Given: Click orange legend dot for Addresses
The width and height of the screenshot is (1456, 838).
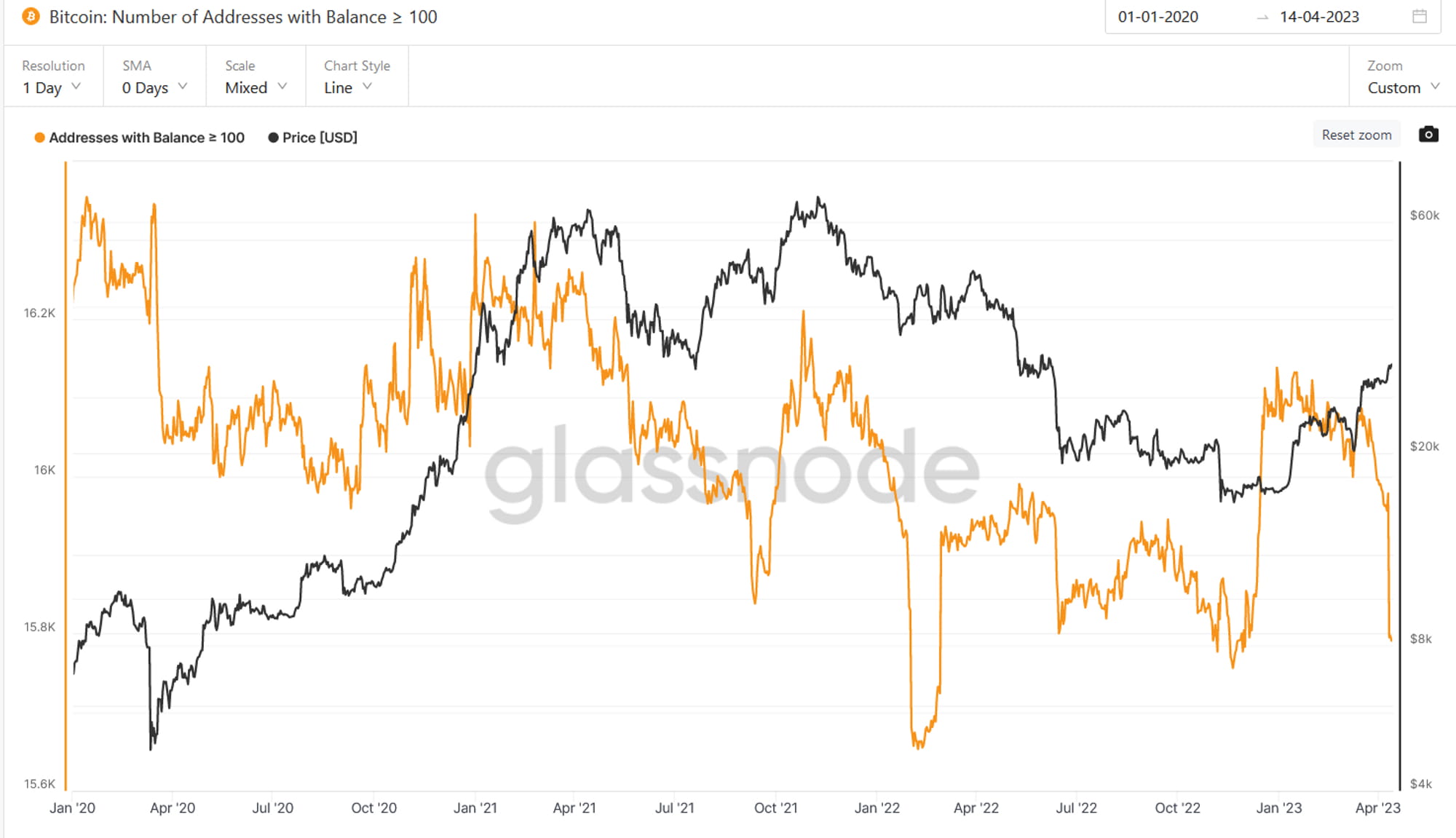Looking at the screenshot, I should point(40,138).
